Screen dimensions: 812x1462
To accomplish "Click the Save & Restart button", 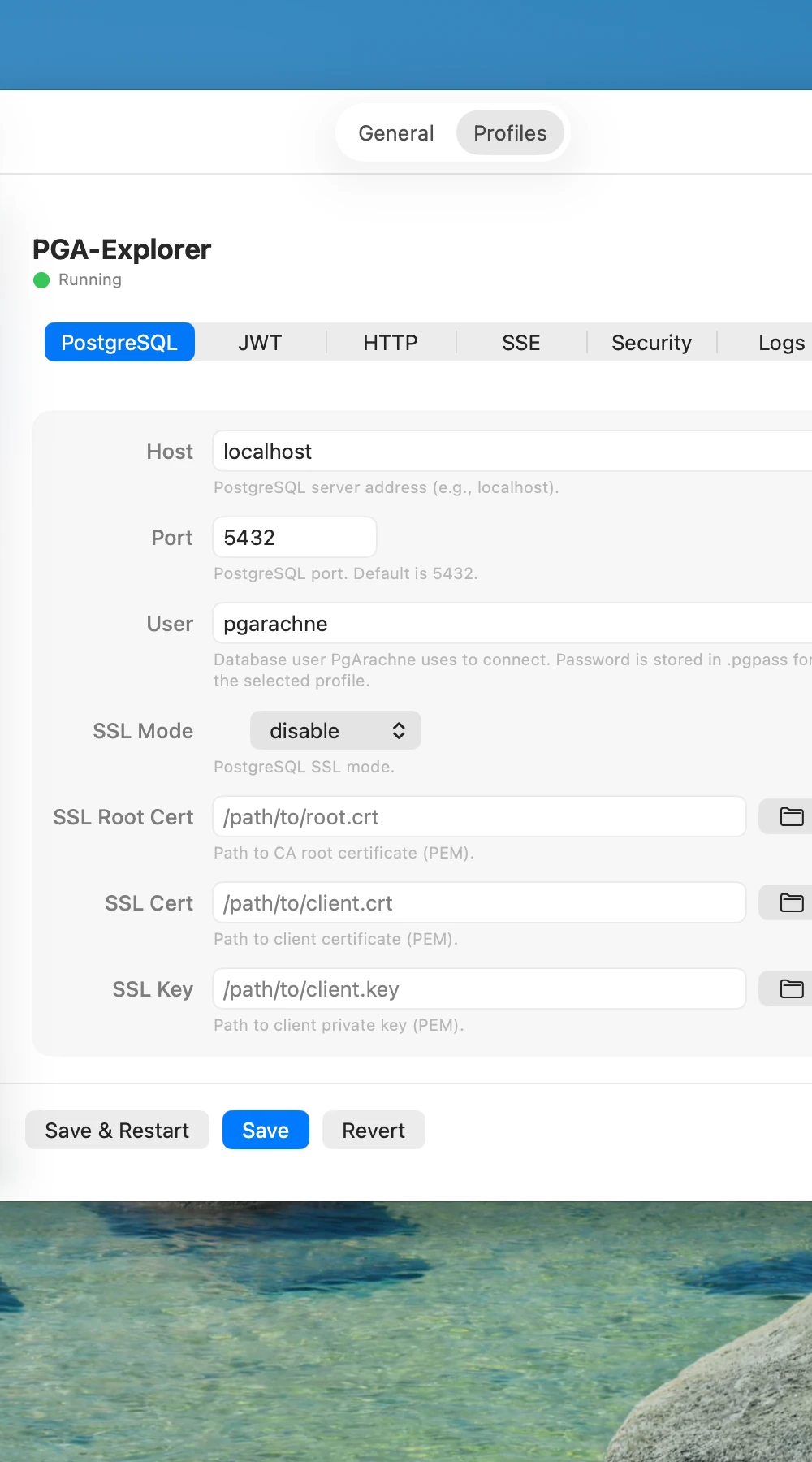I will (x=117, y=1130).
